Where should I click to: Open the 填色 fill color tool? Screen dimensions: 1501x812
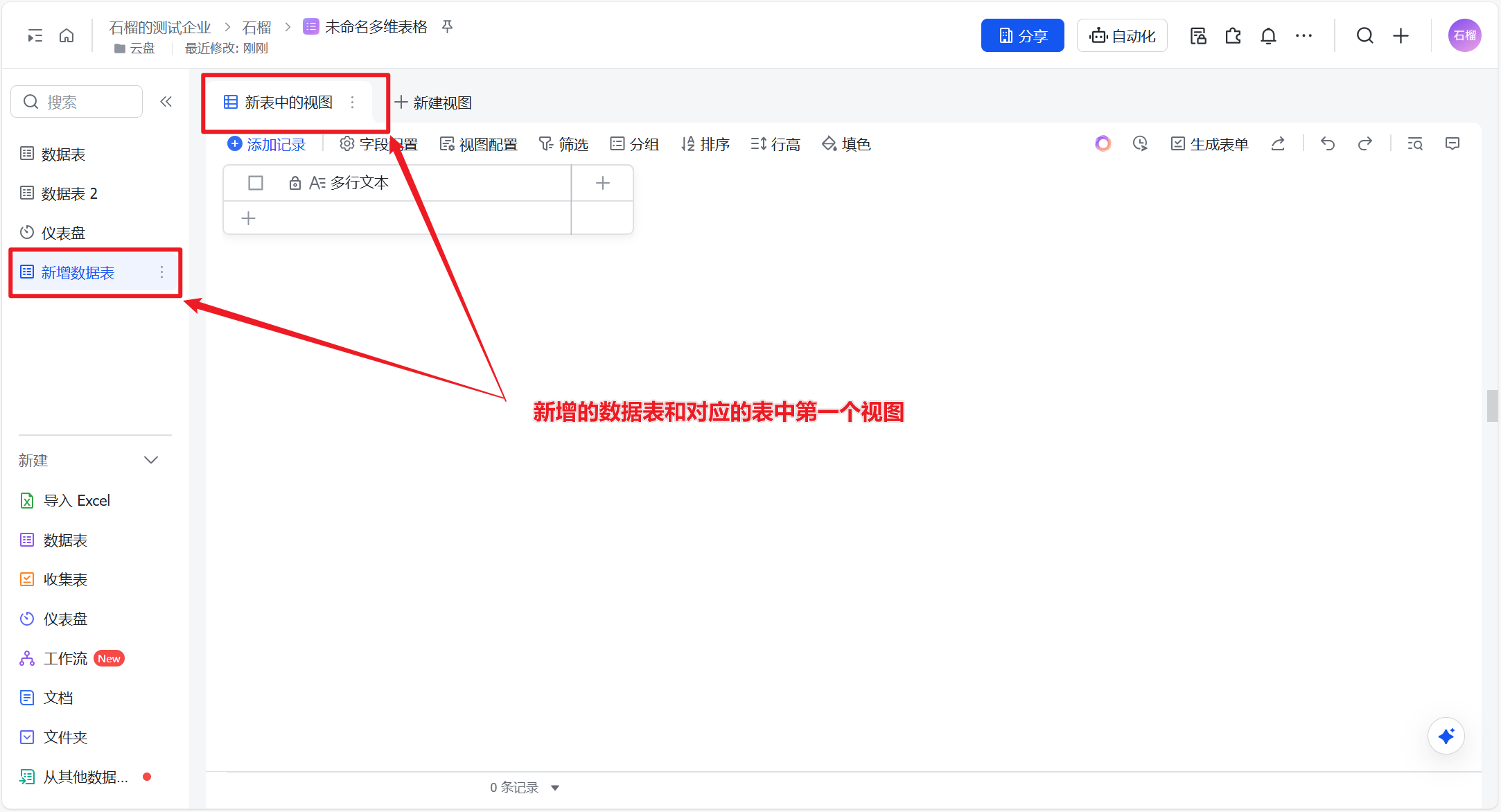tap(846, 144)
